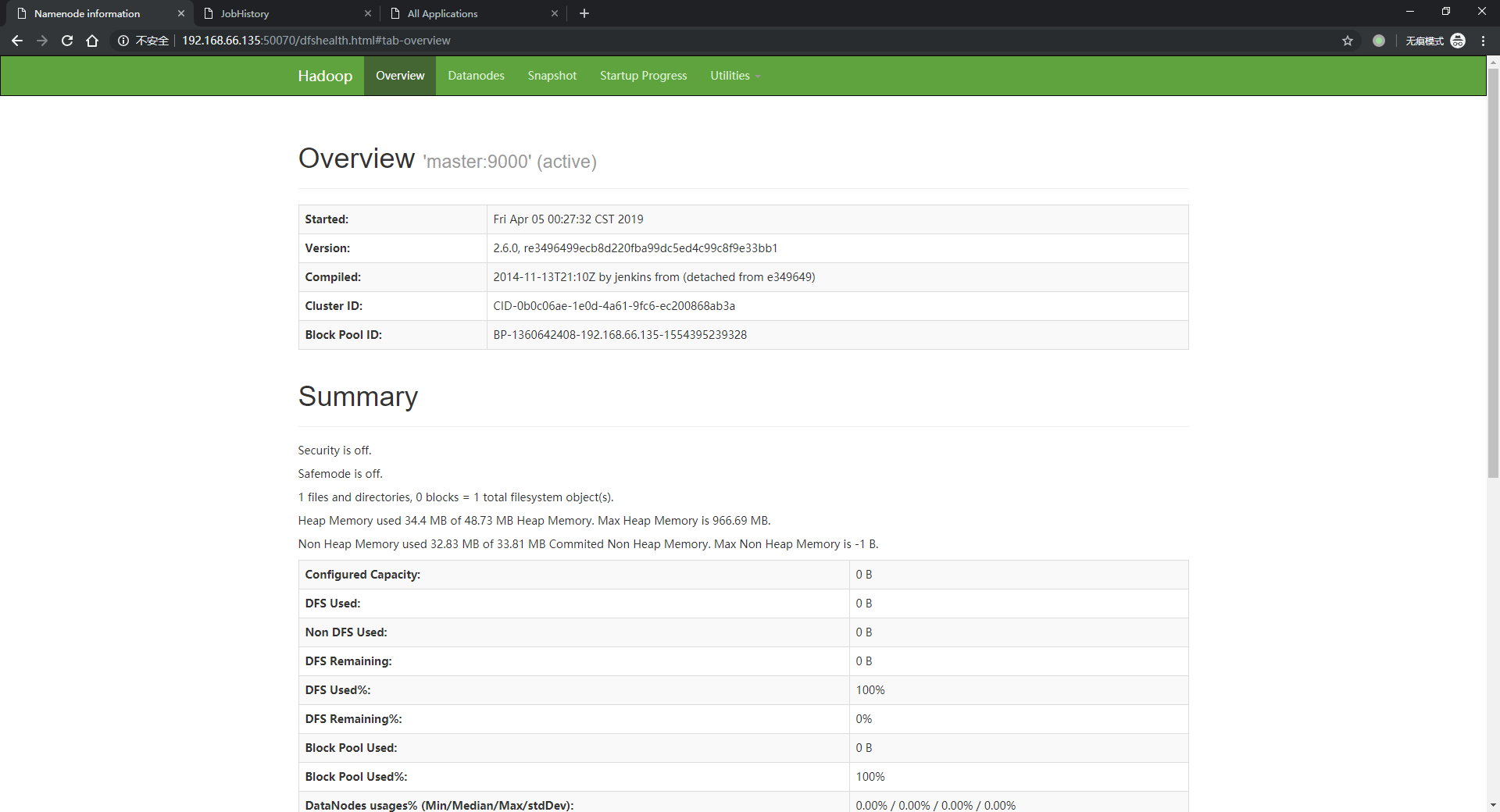Switch to the JobHistory tab
The height and width of the screenshot is (812, 1500).
281,13
